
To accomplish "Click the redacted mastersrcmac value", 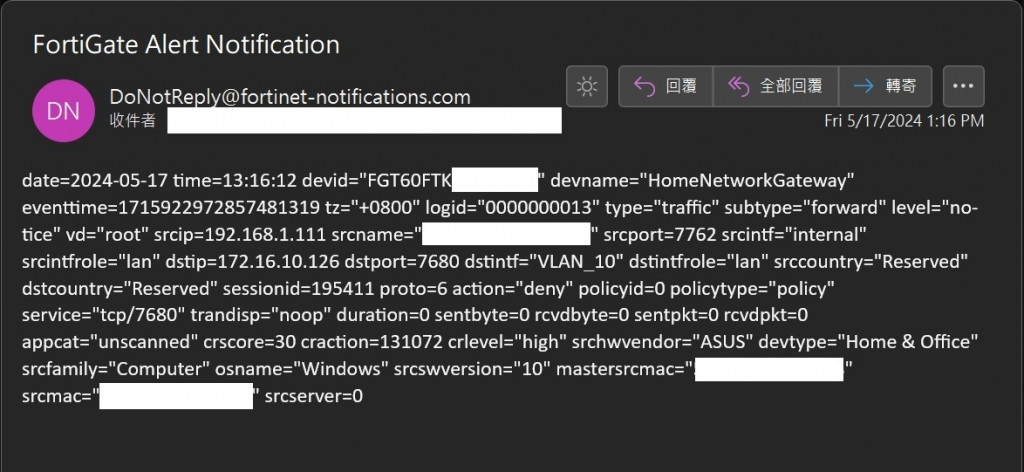I will coord(769,370).
